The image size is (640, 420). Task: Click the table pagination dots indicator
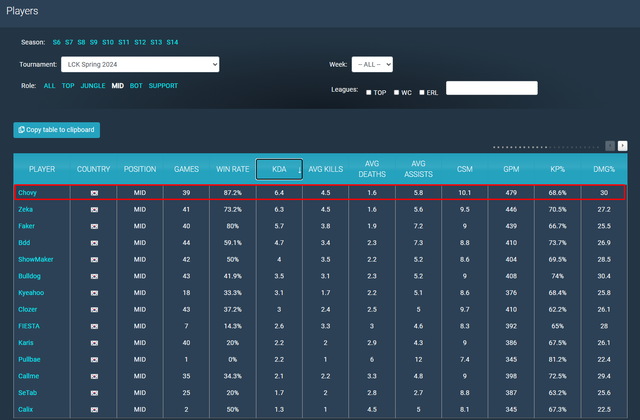pos(546,147)
